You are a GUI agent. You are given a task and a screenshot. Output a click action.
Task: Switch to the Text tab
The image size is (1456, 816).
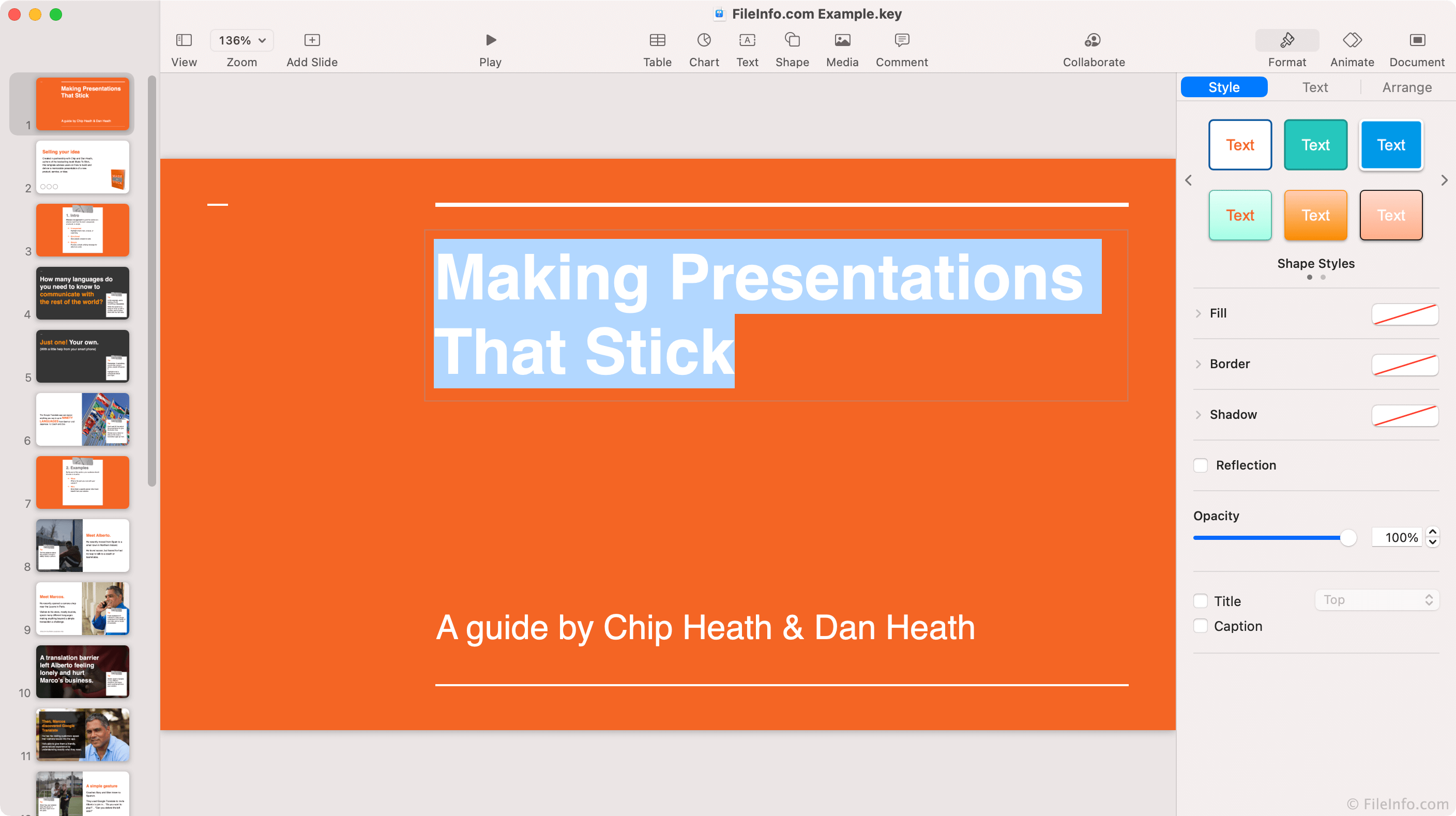(x=1315, y=88)
